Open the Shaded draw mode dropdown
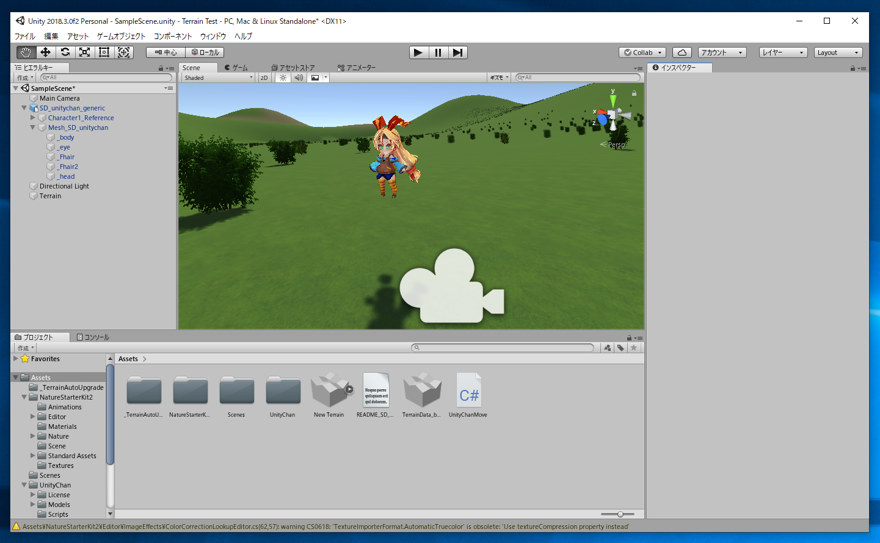Viewport: 880px width, 543px height. pyautogui.click(x=218, y=77)
